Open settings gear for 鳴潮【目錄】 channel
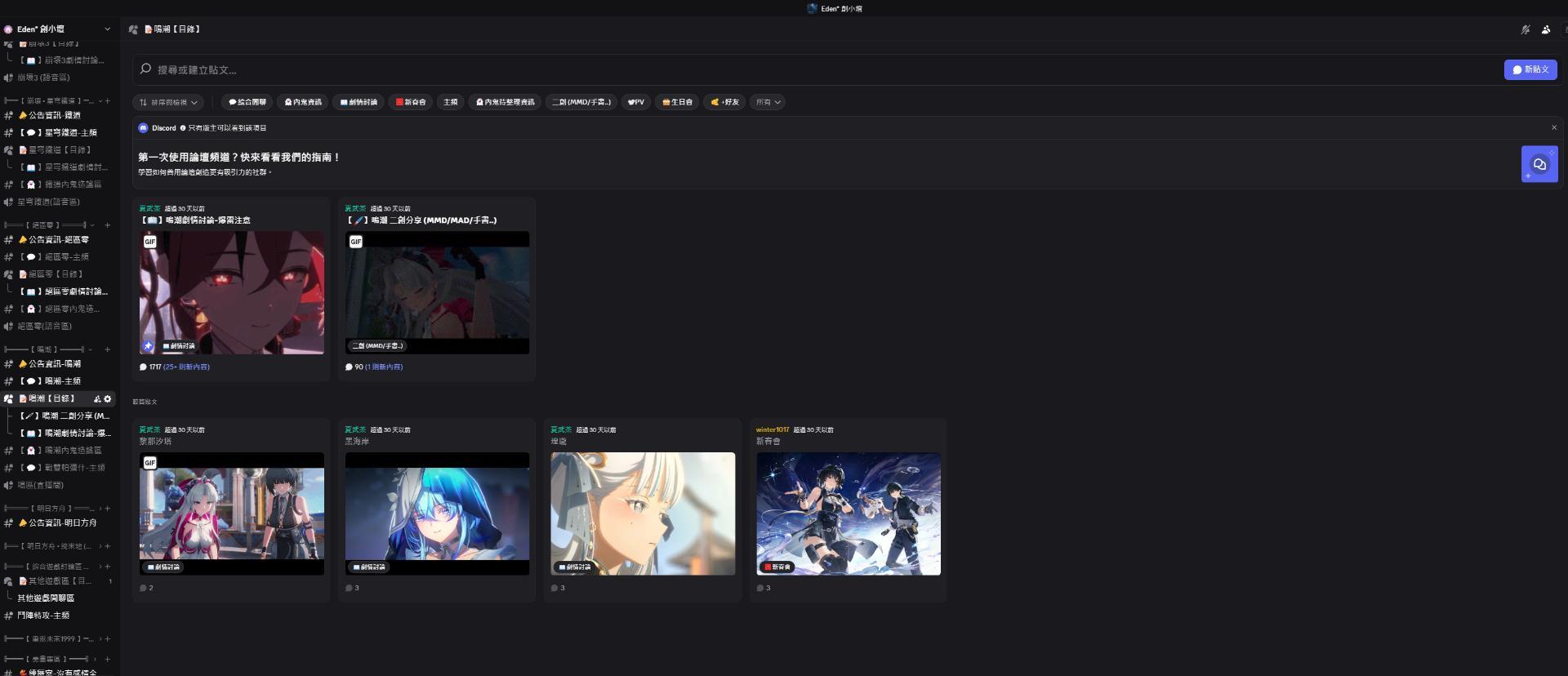The image size is (1568, 676). coord(108,399)
